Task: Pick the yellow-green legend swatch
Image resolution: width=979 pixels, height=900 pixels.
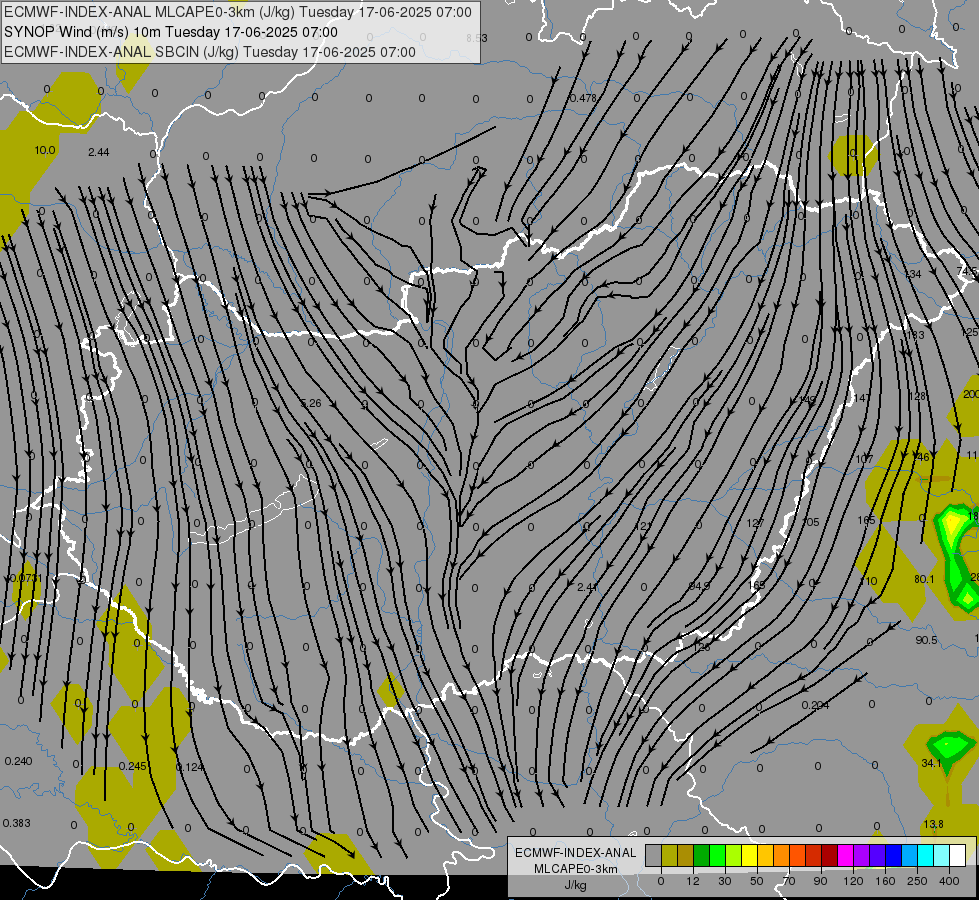Action: click(x=734, y=855)
